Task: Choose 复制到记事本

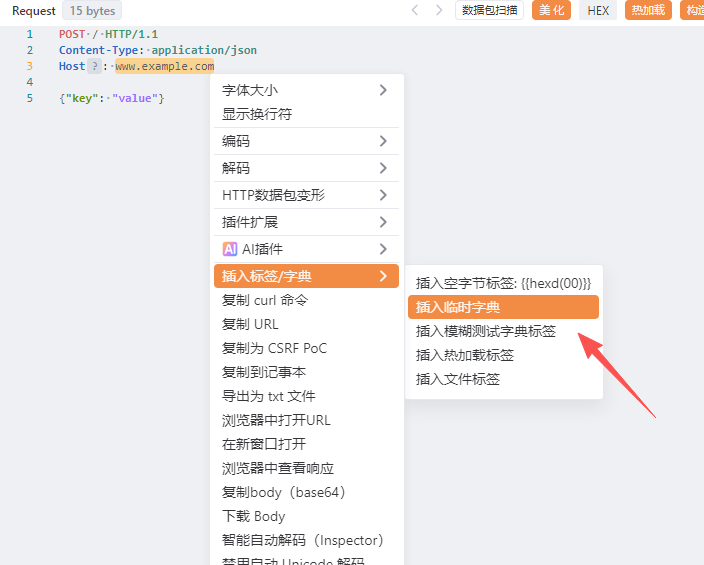Action: coord(307,372)
